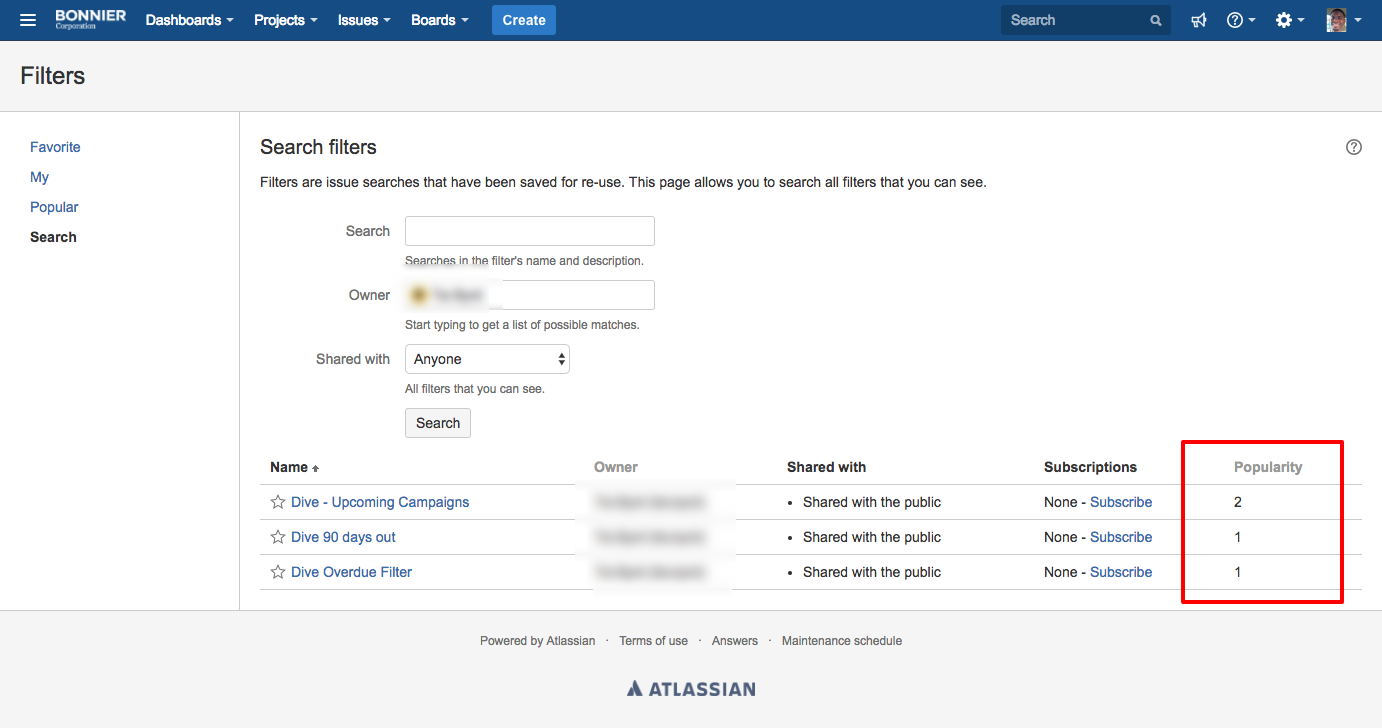Open the Atlassian logo link in footer
The width and height of the screenshot is (1382, 728).
click(691, 688)
